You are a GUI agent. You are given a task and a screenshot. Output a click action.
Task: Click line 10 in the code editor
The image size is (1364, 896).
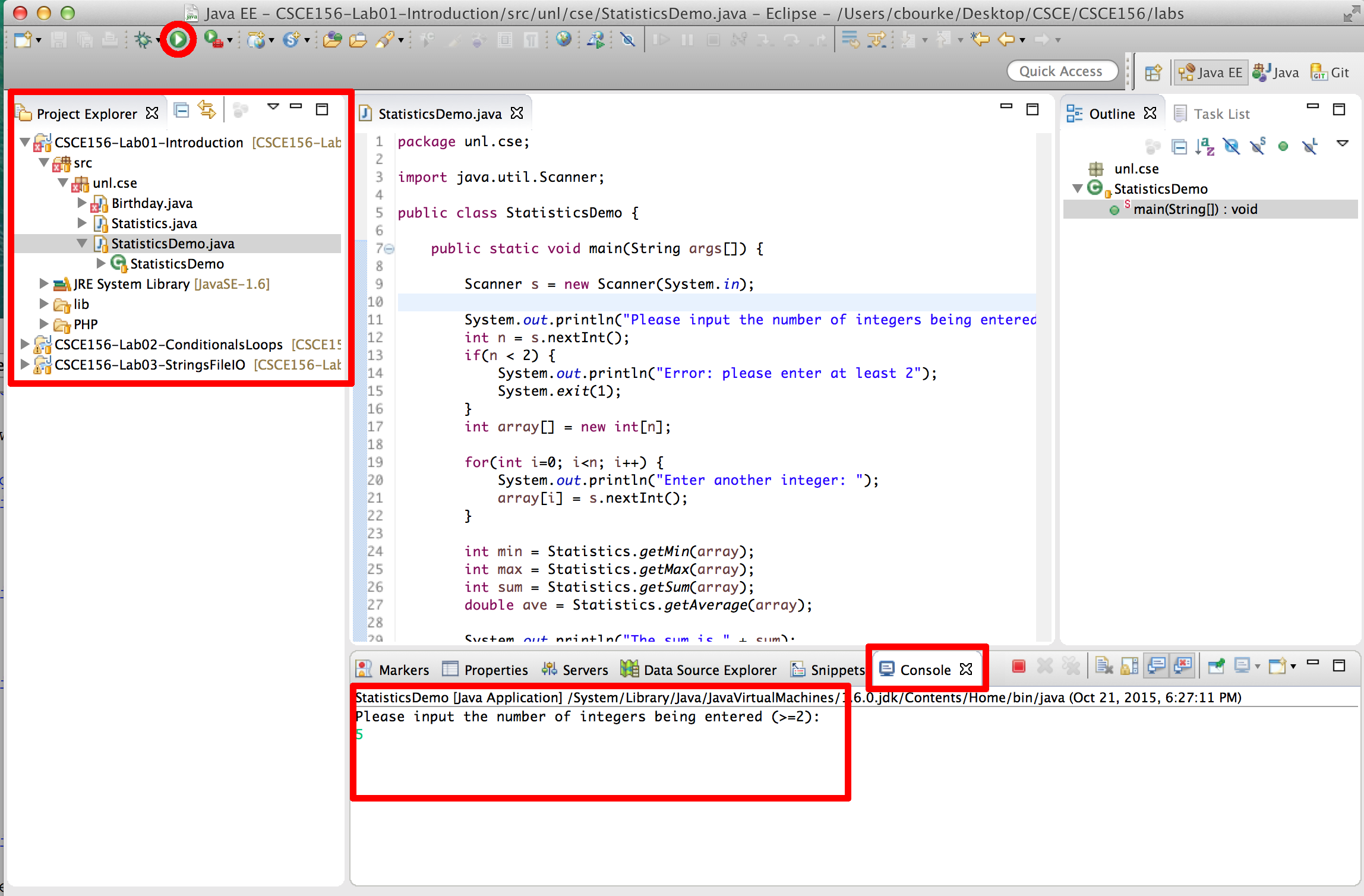click(x=716, y=302)
